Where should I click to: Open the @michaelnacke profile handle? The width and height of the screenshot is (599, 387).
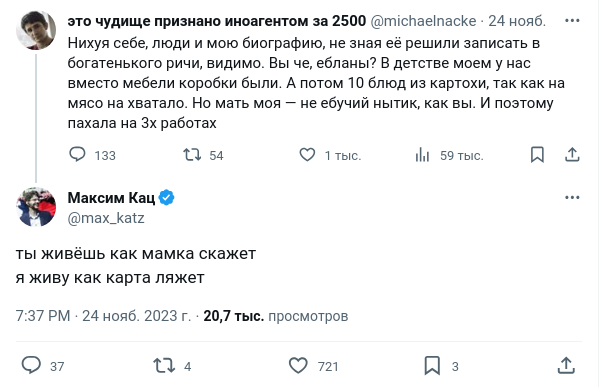[423, 21]
